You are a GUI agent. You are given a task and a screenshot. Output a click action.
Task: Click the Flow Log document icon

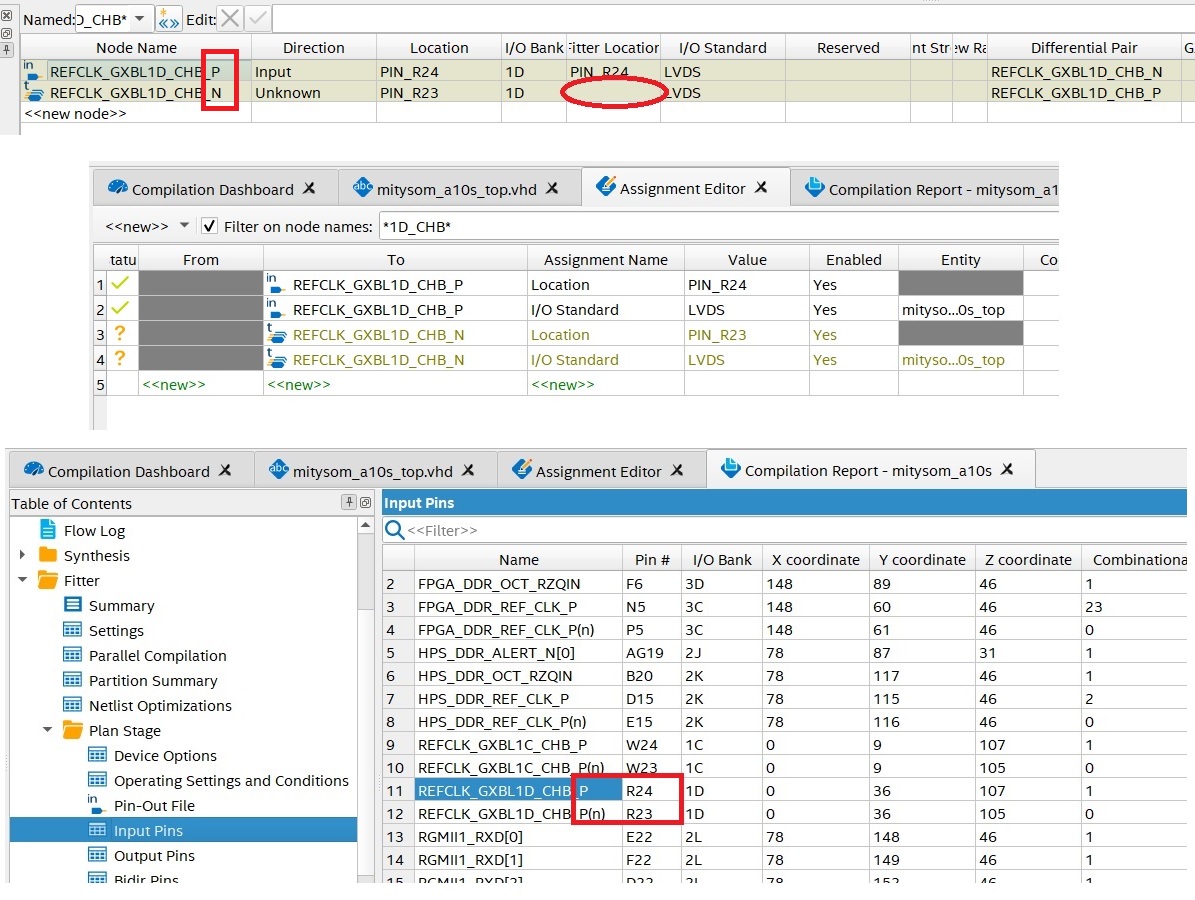[48, 530]
